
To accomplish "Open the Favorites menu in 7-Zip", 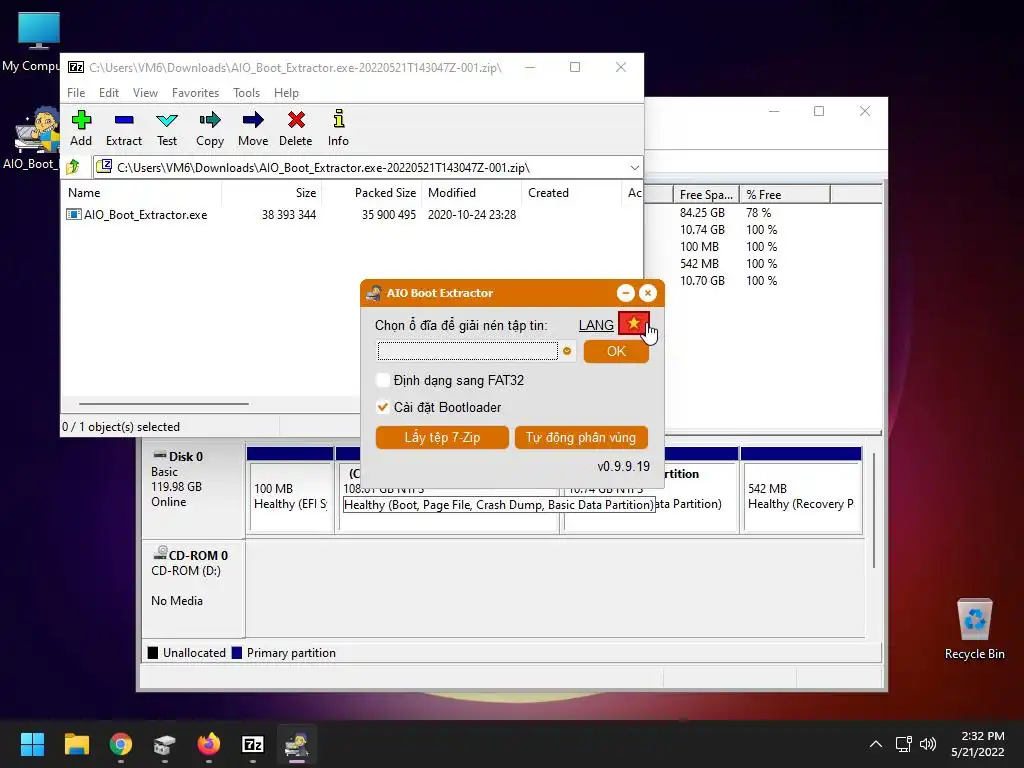I will pyautogui.click(x=195, y=93).
